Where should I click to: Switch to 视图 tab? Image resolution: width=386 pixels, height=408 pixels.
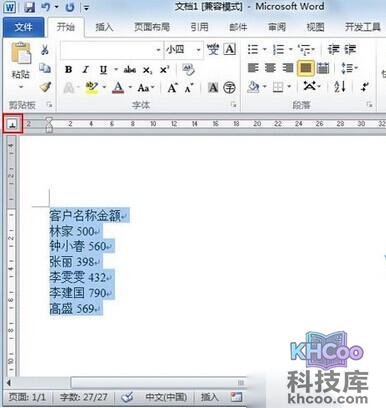[315, 27]
